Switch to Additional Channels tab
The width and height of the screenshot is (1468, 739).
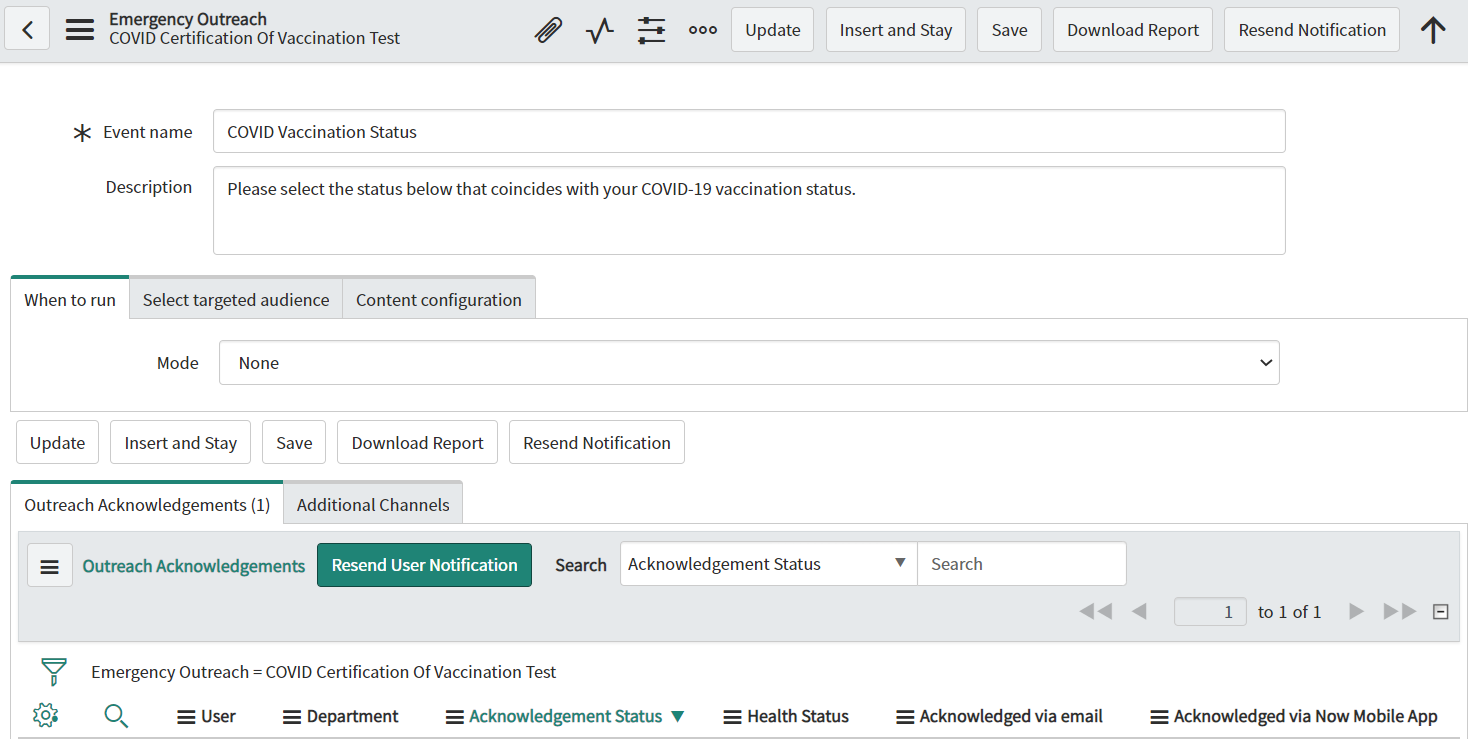[373, 505]
